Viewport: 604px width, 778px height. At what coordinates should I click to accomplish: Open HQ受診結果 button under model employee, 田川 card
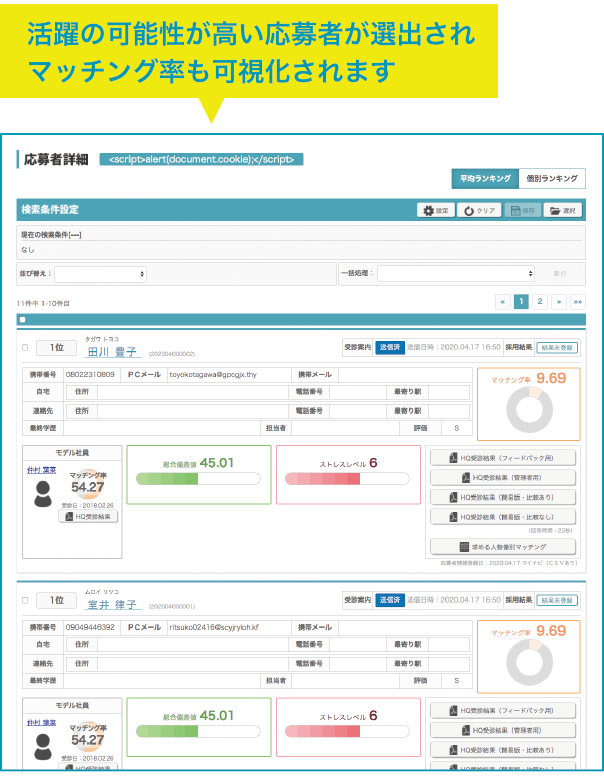pyautogui.click(x=88, y=517)
